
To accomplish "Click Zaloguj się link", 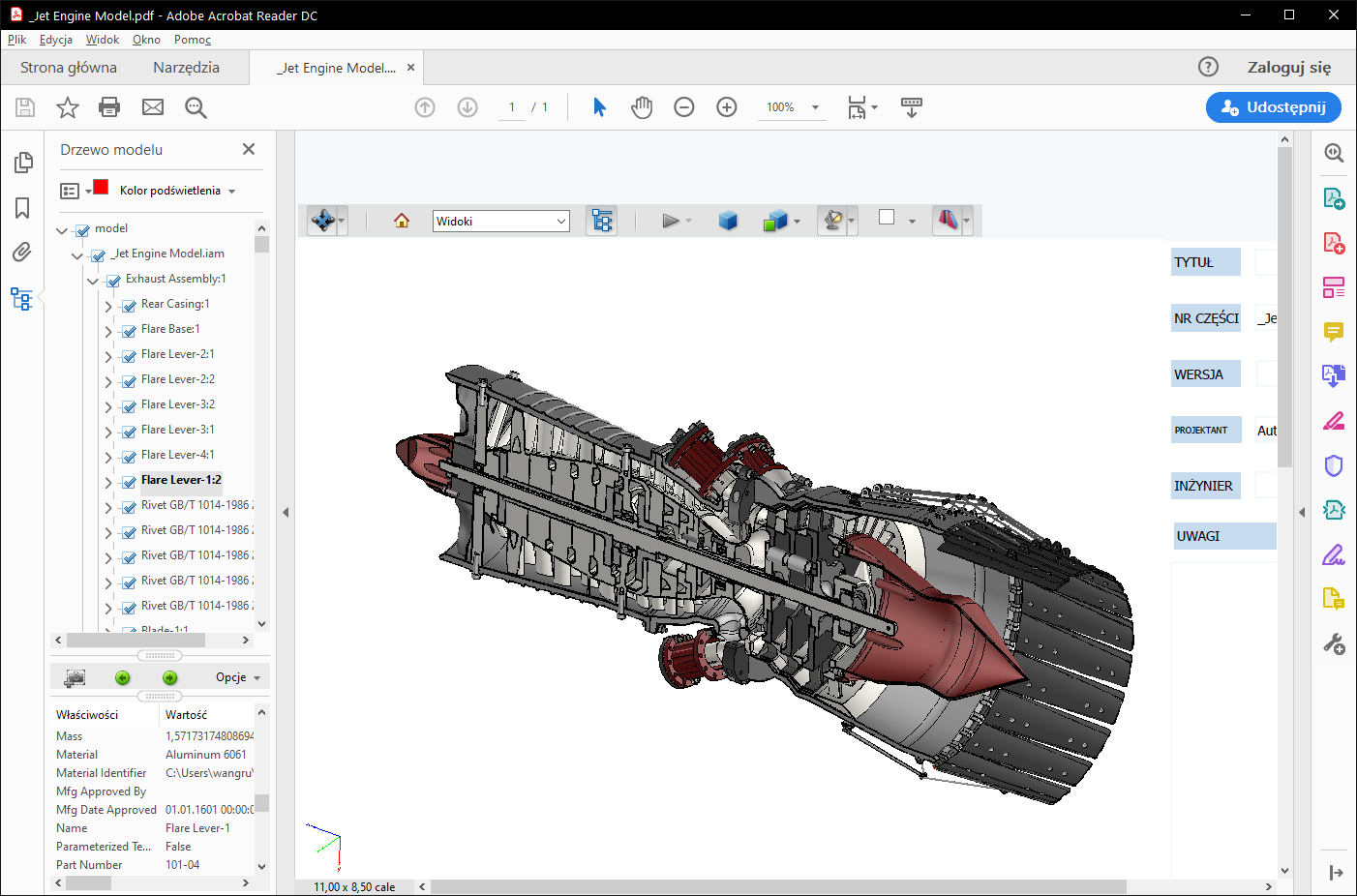I will pos(1288,68).
